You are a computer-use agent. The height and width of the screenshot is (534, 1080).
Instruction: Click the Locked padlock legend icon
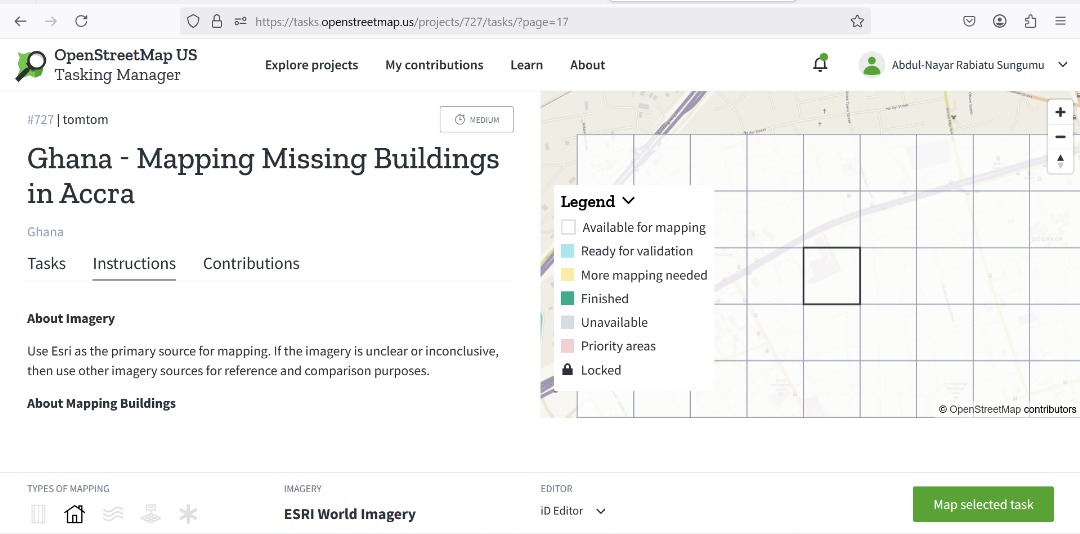coord(568,370)
